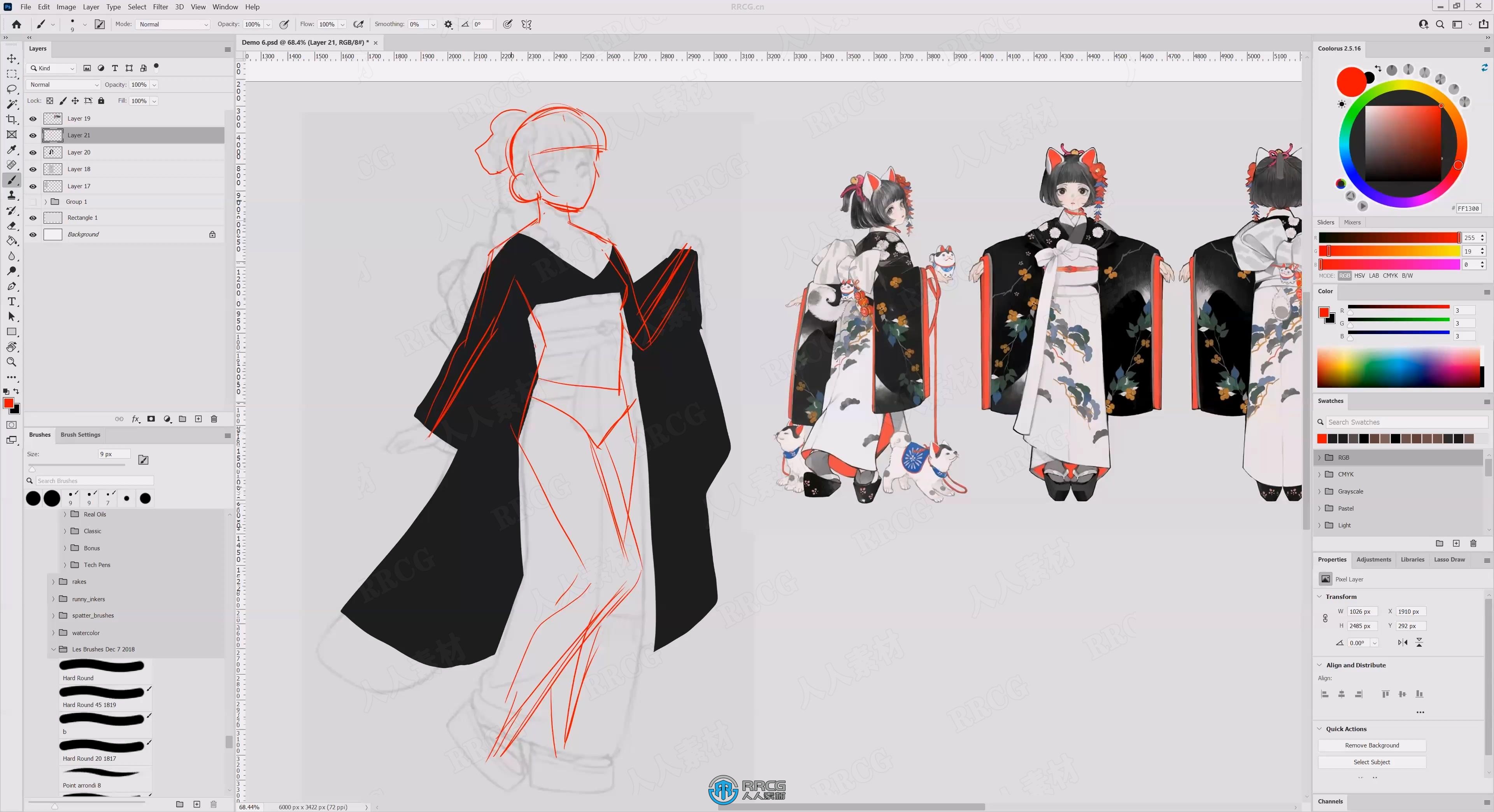1494x812 pixels.
Task: Hide Layer 21 visibility eye
Action: click(33, 136)
